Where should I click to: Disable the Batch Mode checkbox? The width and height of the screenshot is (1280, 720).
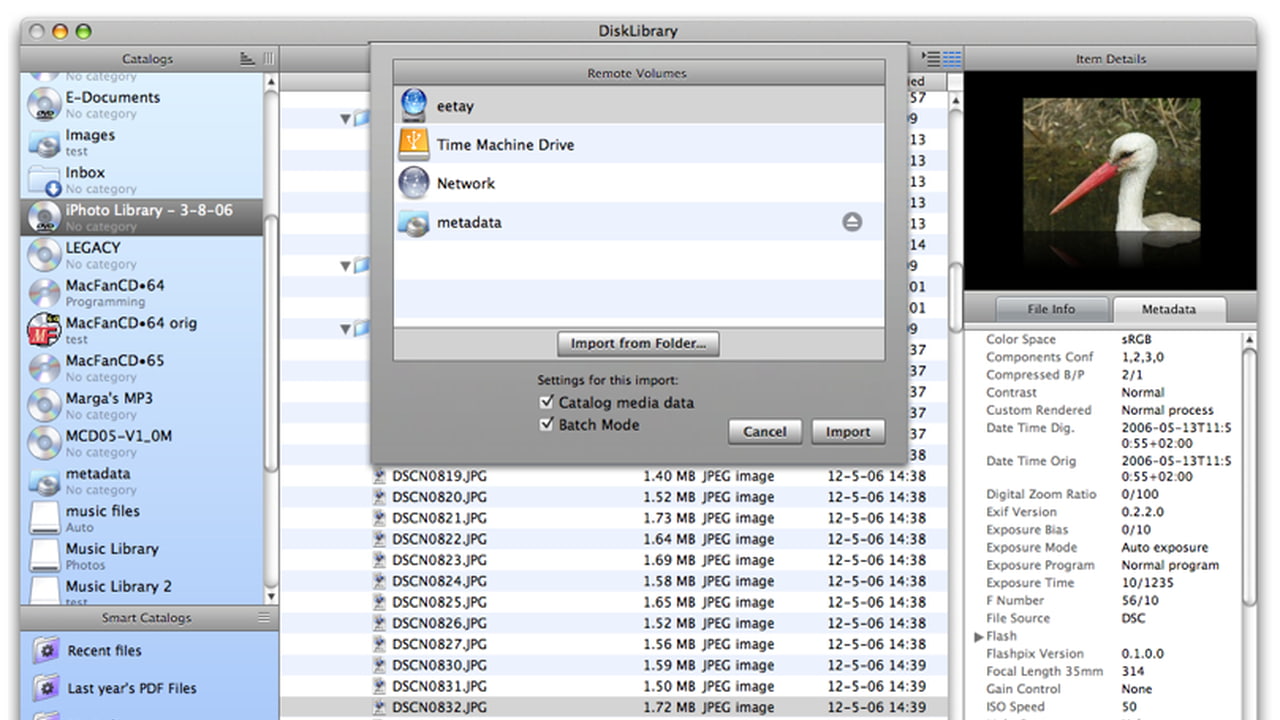point(546,424)
